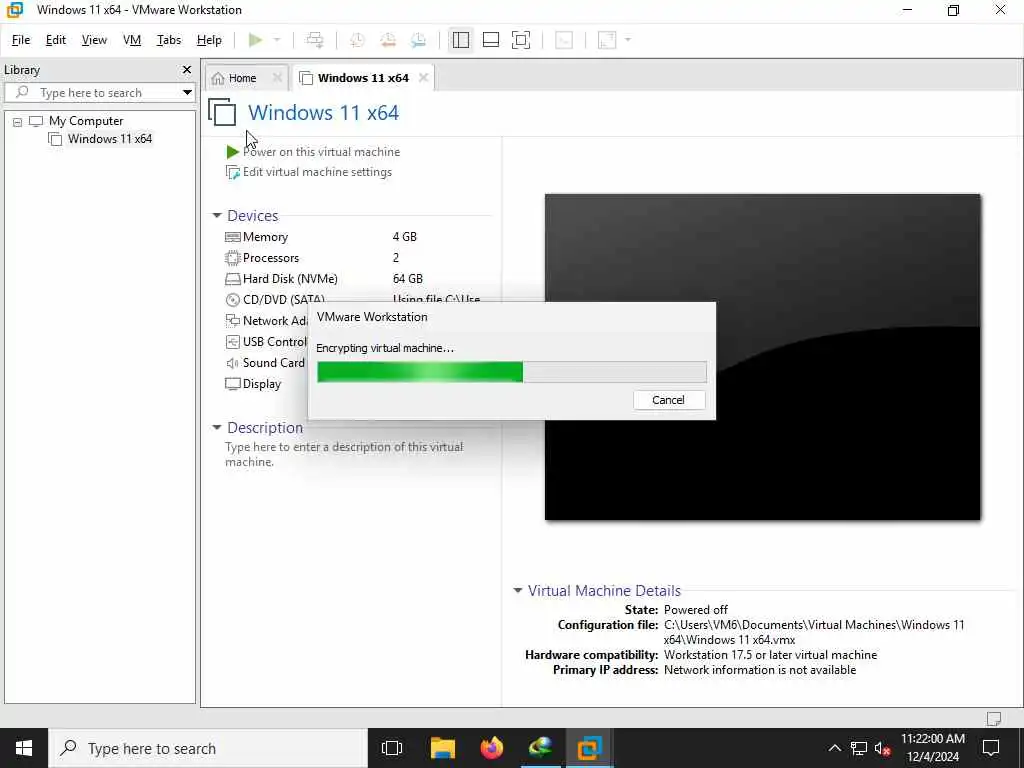Click the Library search field
This screenshot has height=768, width=1024.
point(100,92)
